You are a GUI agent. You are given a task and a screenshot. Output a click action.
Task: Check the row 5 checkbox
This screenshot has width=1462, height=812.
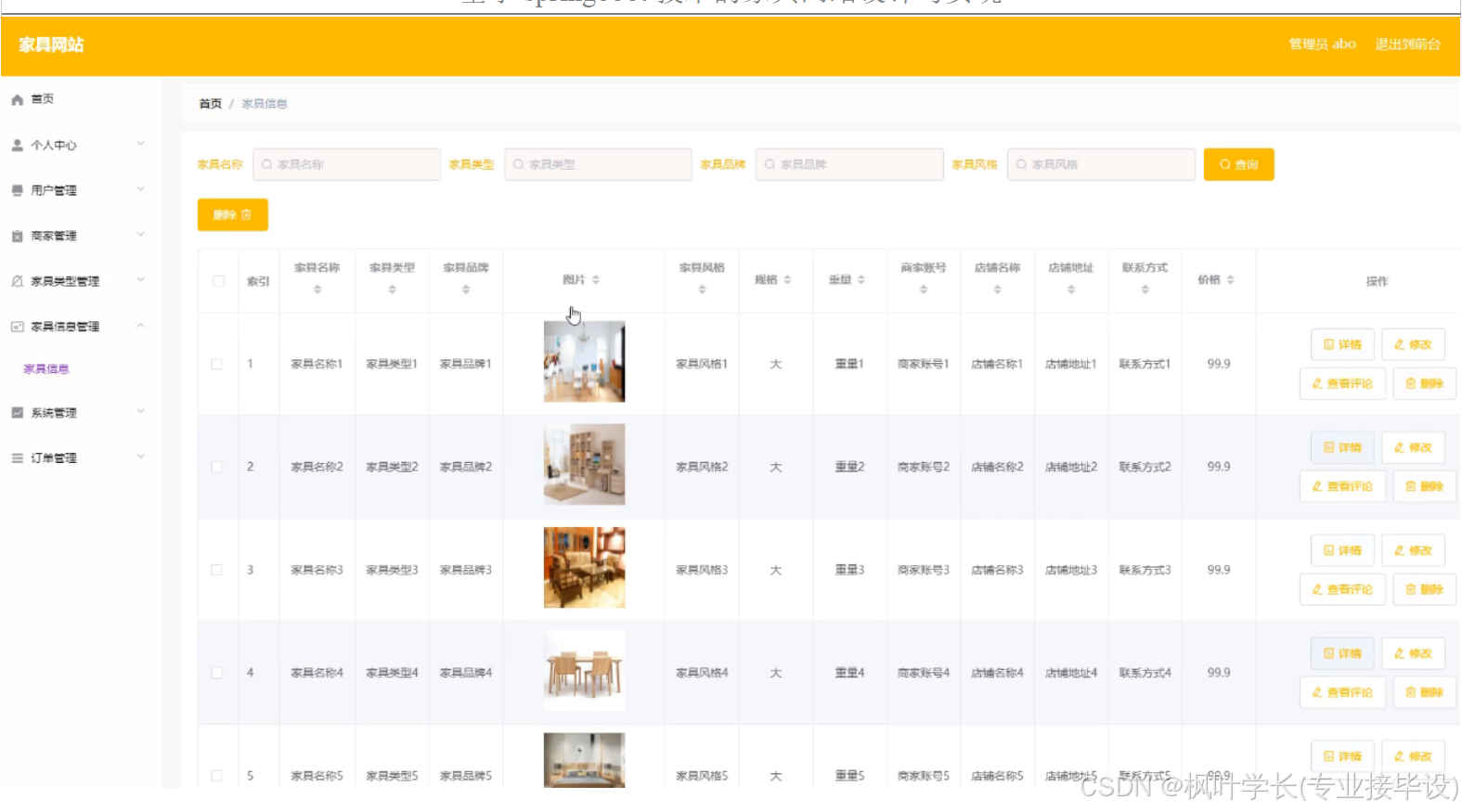pos(216,776)
